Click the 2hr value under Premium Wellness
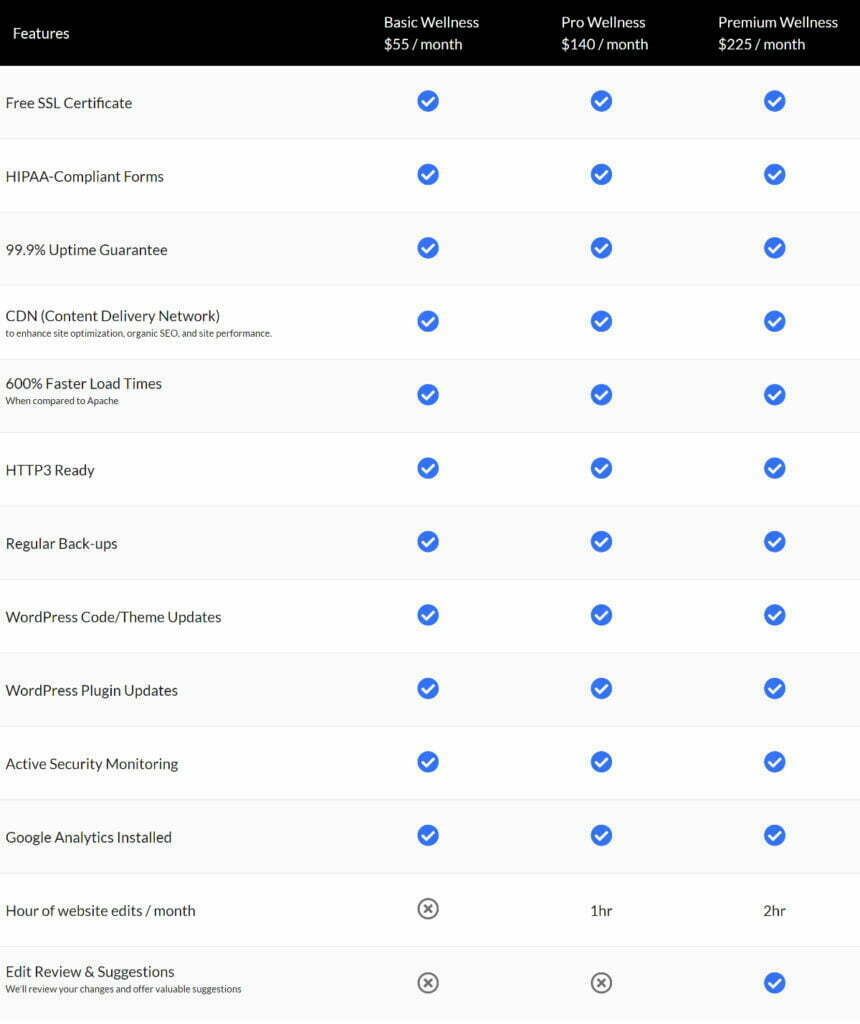This screenshot has width=860, height=1024. (774, 910)
